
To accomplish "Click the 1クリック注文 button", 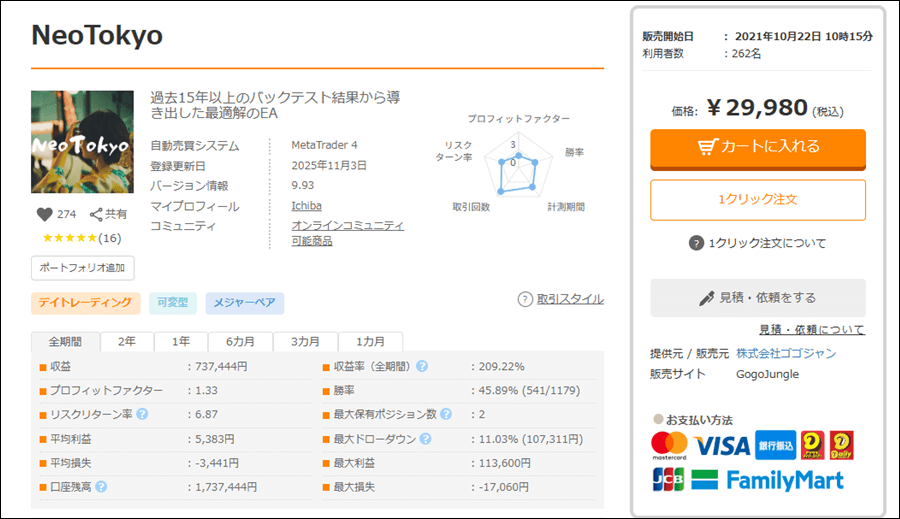I will coord(758,200).
